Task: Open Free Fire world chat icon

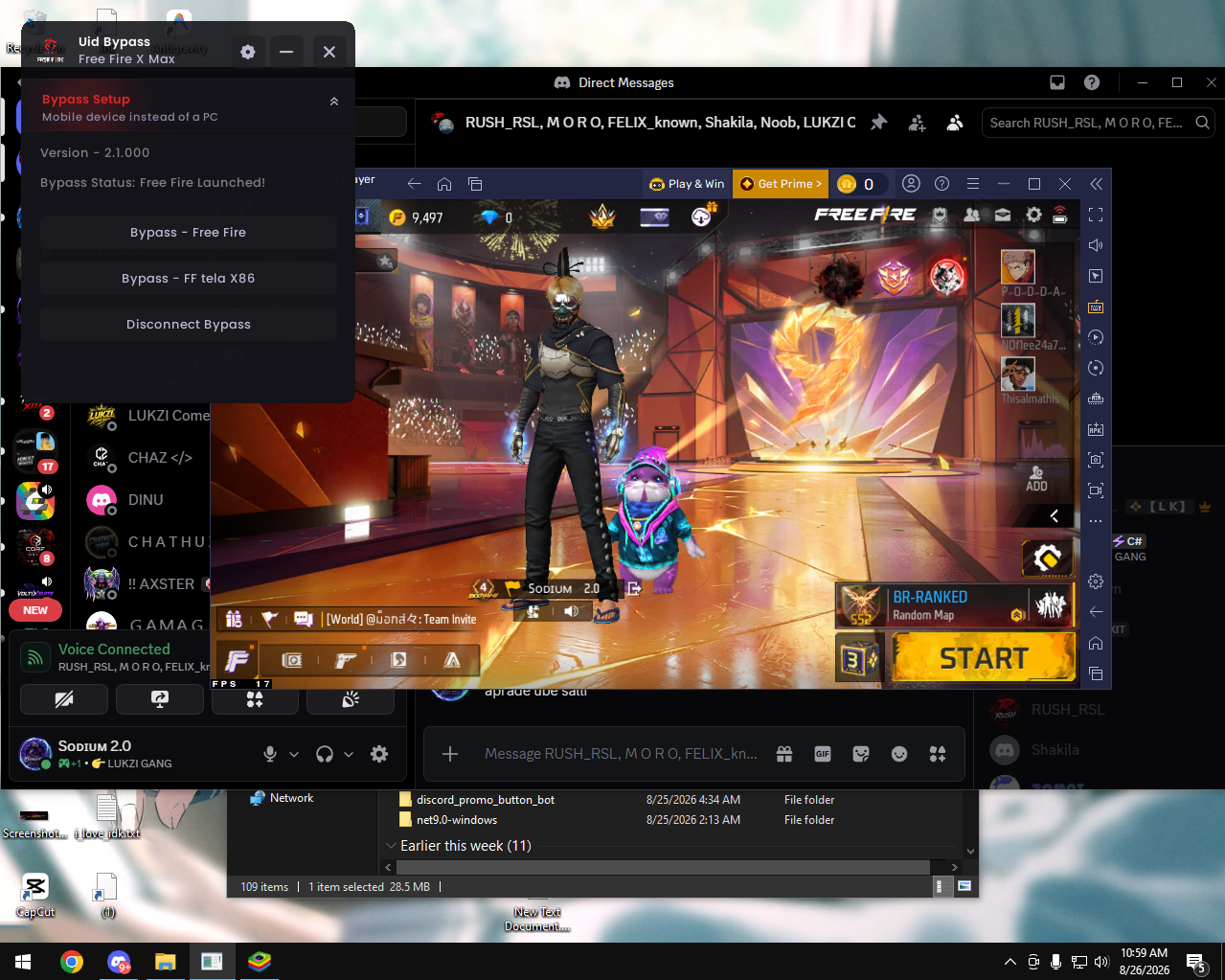Action: pos(304,619)
